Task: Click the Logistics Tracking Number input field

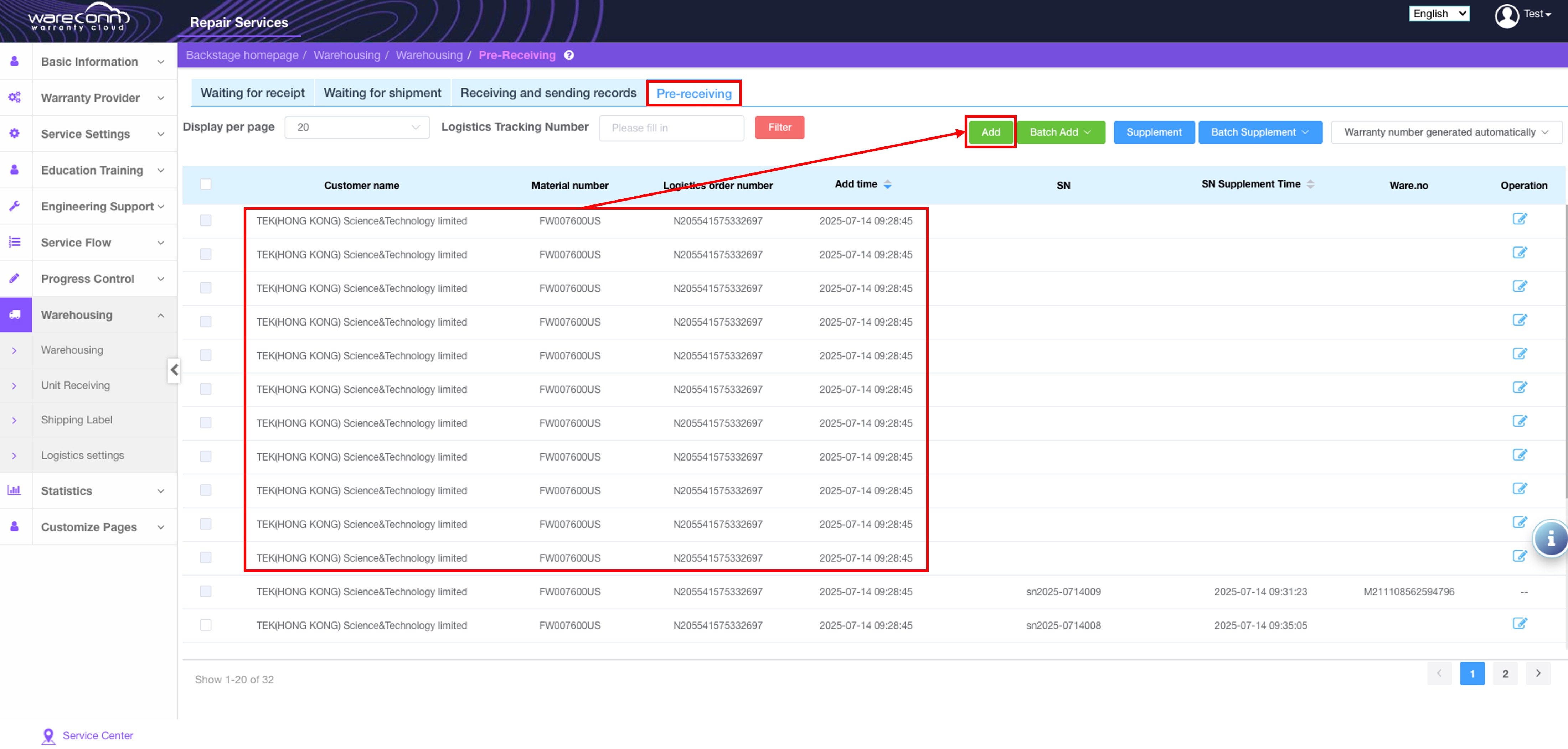Action: 671,128
